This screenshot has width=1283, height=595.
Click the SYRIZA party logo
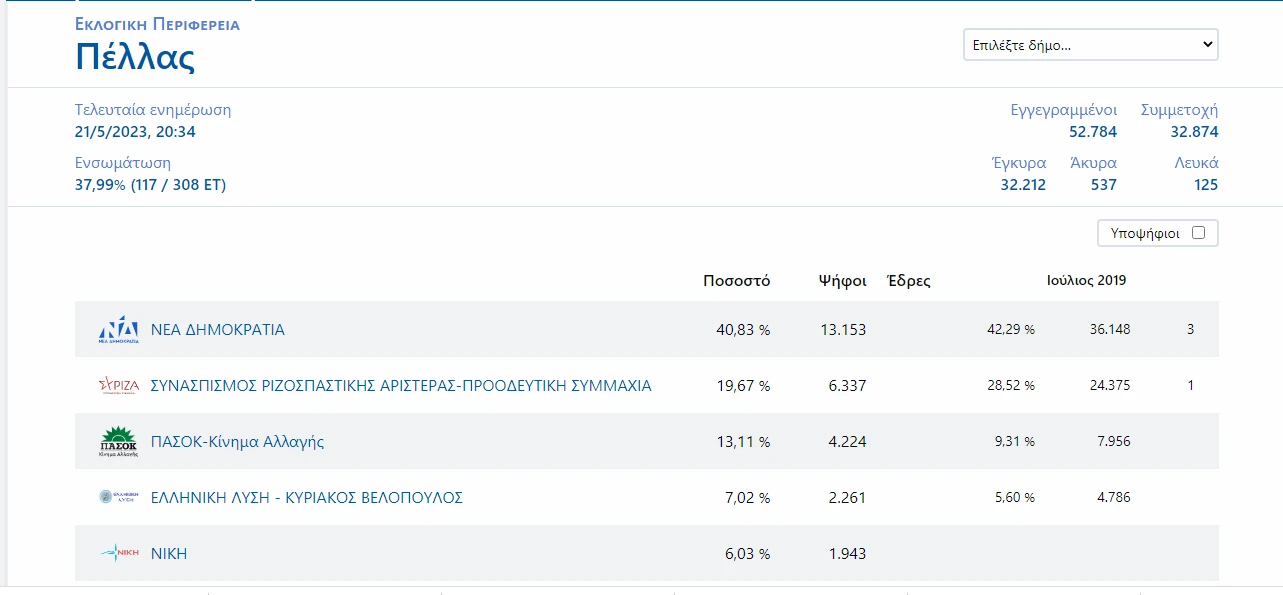pos(118,385)
